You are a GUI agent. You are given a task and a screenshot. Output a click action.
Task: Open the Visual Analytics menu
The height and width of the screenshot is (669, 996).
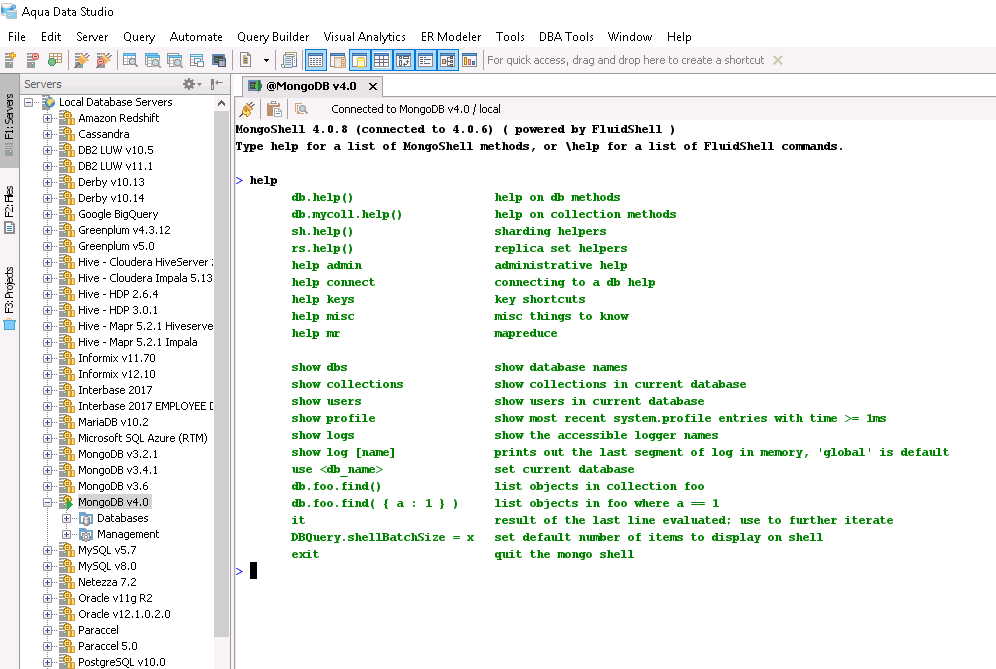(364, 37)
